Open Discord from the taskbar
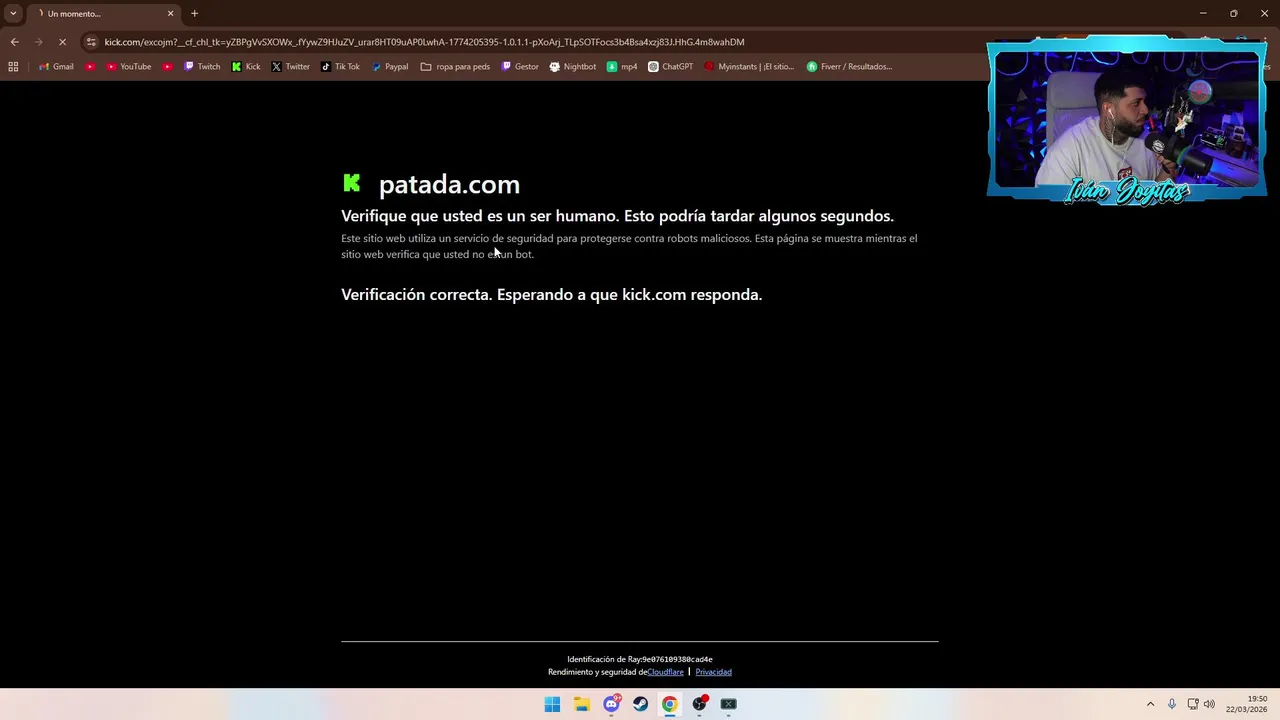 click(611, 704)
